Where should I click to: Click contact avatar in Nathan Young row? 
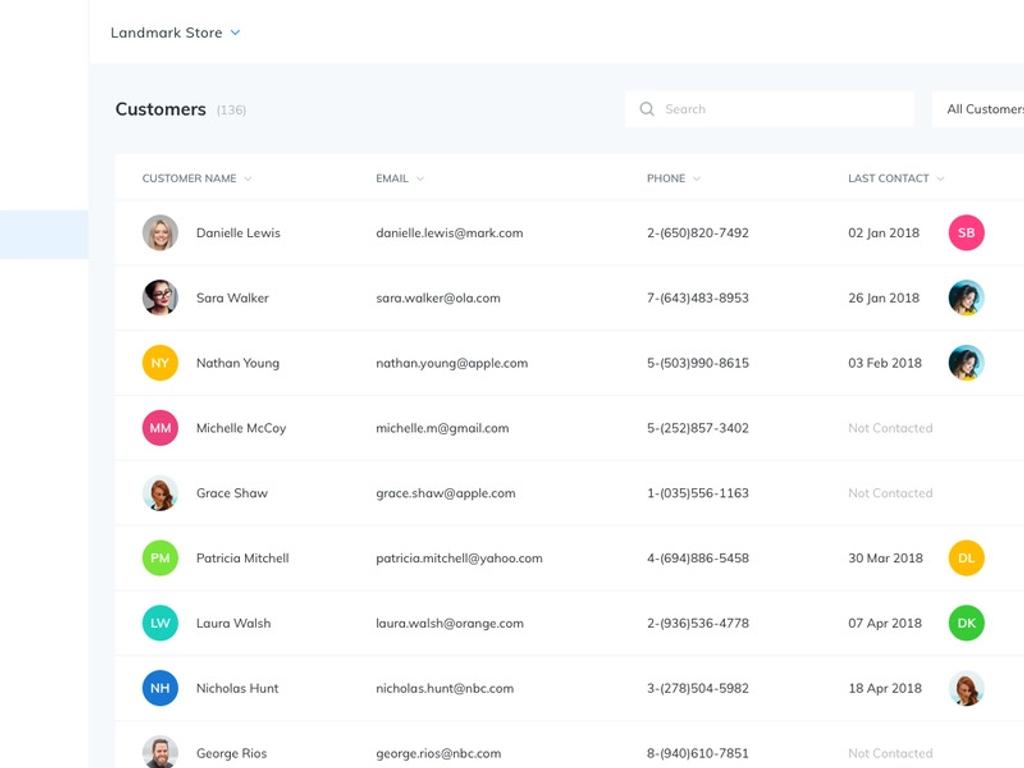(966, 362)
